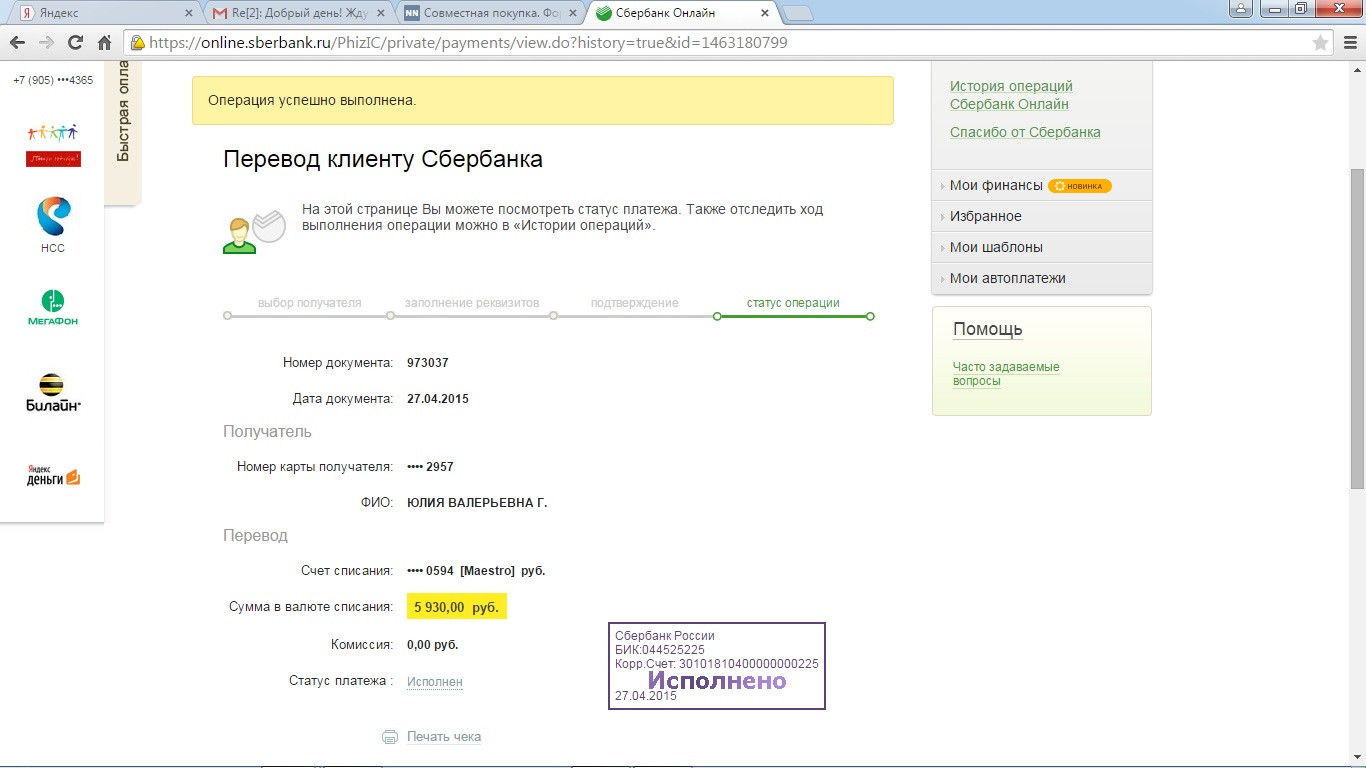Image resolution: width=1366 pixels, height=768 pixels.
Task: Click the заполнение реквизитов step label
Action: (x=472, y=303)
